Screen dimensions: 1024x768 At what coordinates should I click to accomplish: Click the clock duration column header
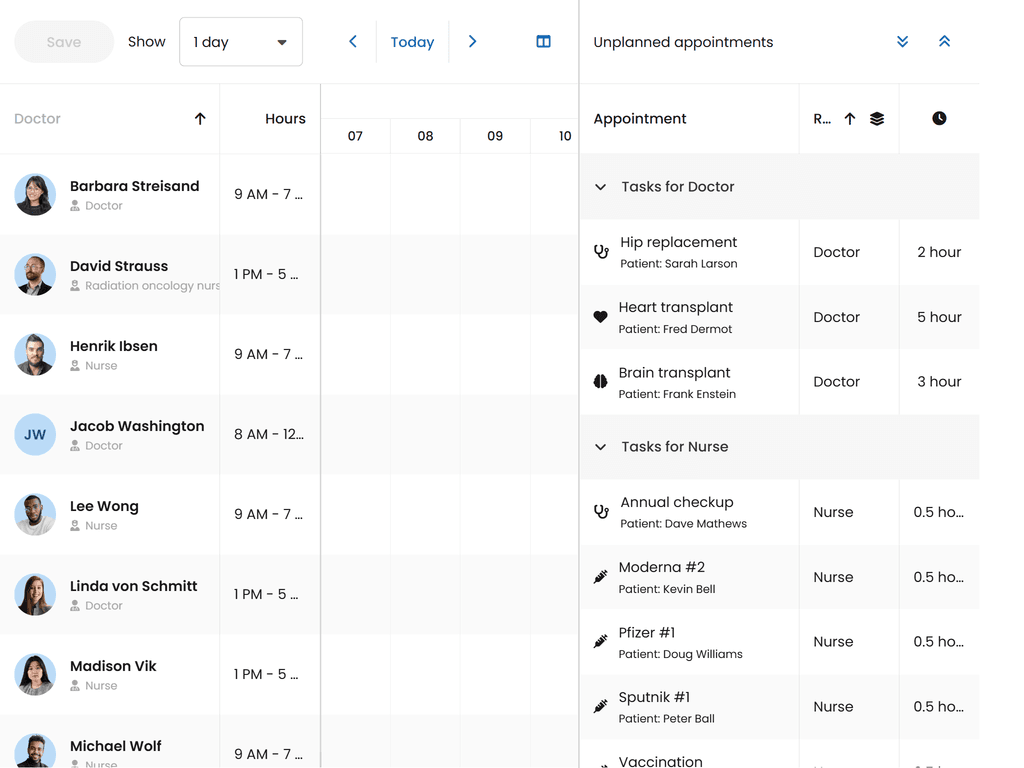click(x=939, y=119)
